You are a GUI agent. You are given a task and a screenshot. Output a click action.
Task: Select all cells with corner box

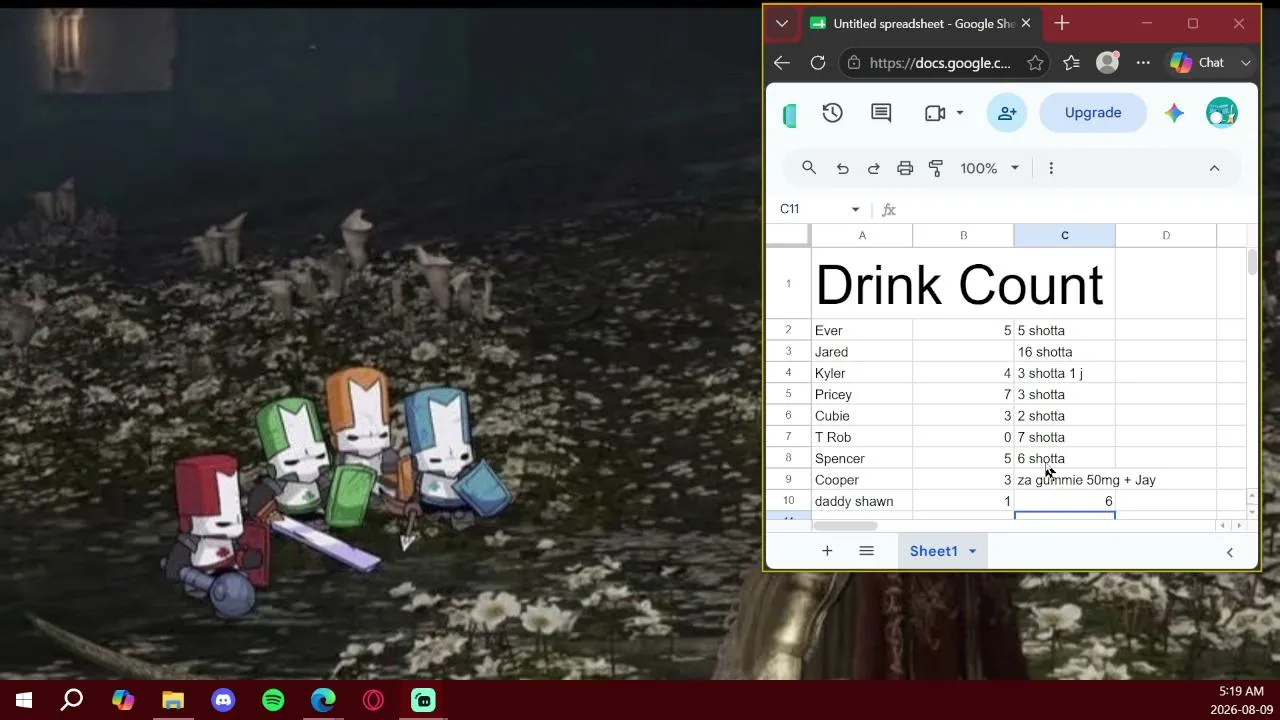tap(788, 235)
